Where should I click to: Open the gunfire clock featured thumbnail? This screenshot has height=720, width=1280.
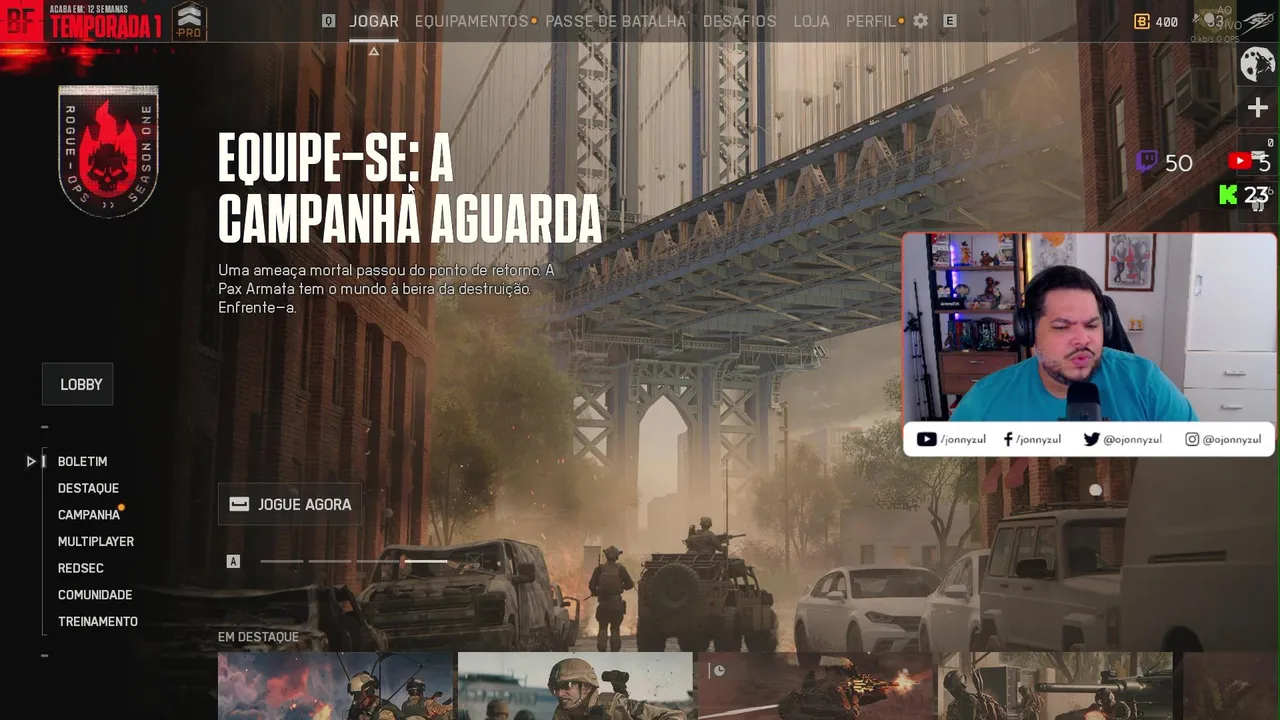point(815,686)
